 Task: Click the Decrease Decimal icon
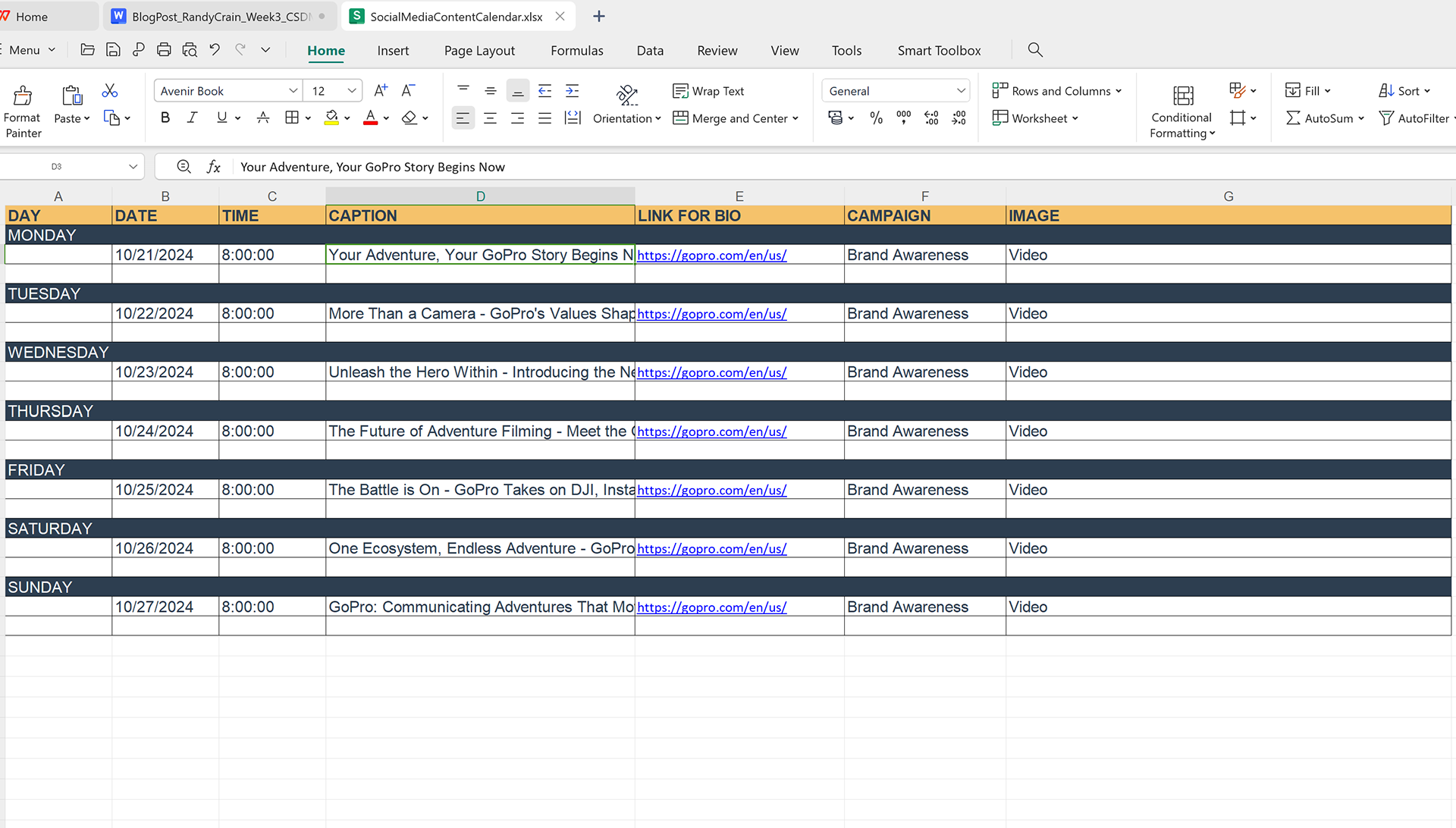point(959,118)
